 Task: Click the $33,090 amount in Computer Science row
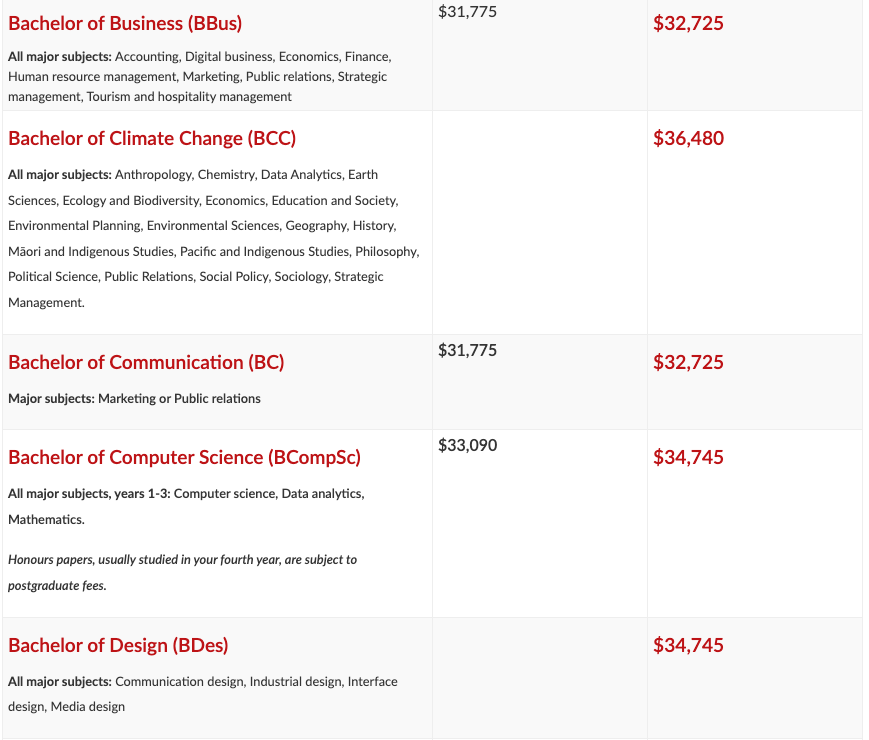[x=467, y=445]
